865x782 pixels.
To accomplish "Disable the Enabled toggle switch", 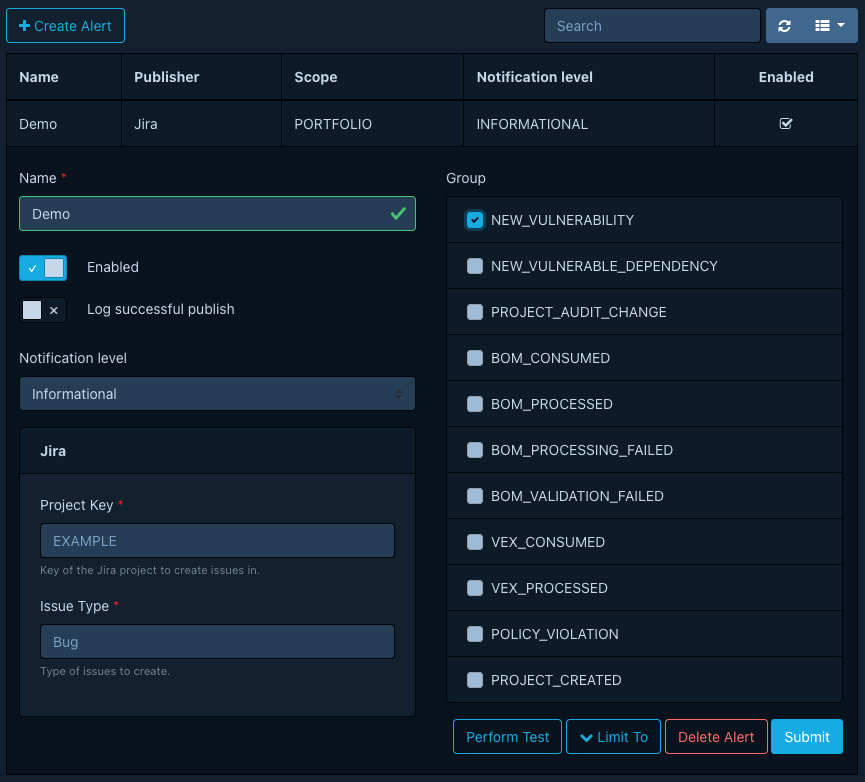I will (43, 267).
